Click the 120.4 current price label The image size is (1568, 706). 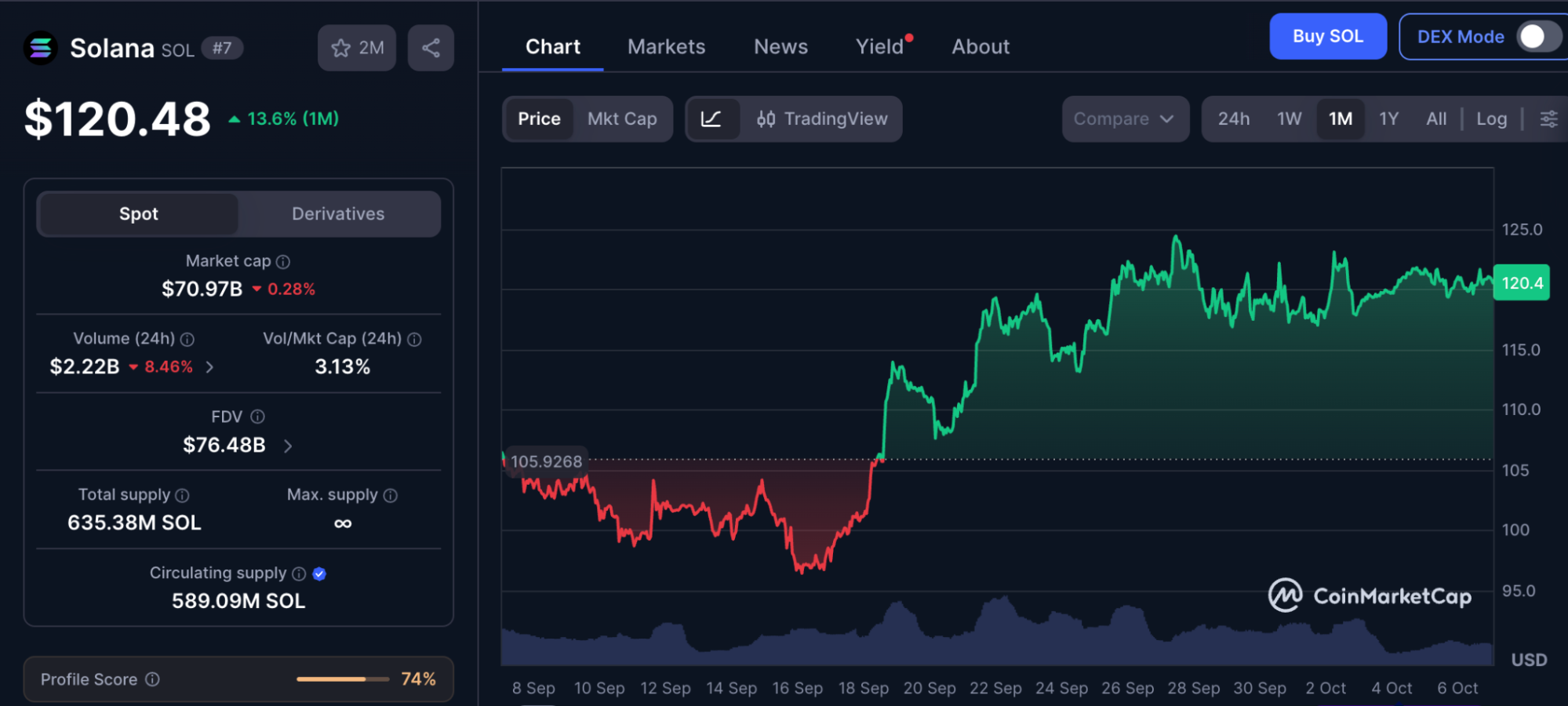(1522, 283)
